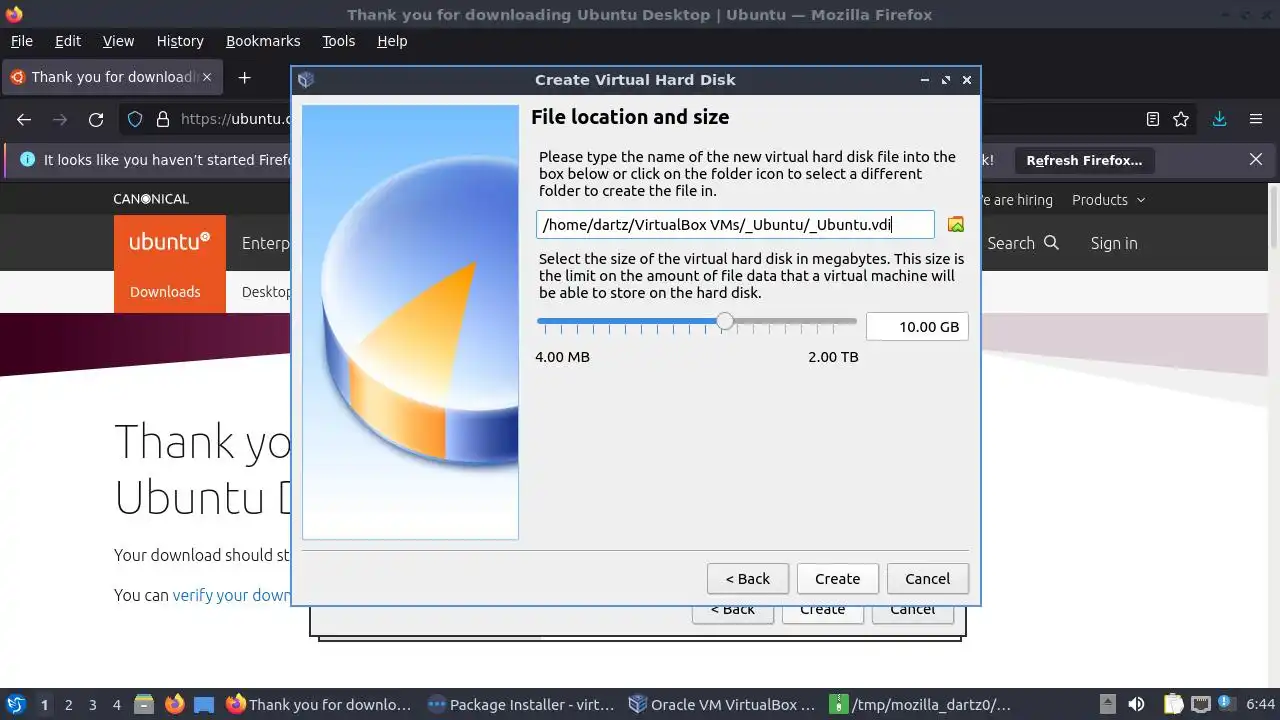Image resolution: width=1280 pixels, height=720 pixels.
Task: Open Firefox downloads panel arrow icon
Action: click(x=1219, y=119)
